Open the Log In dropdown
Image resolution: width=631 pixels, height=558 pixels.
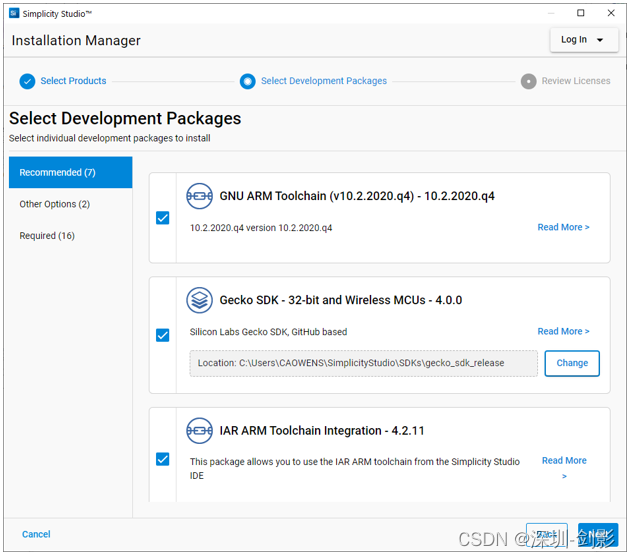coord(583,40)
